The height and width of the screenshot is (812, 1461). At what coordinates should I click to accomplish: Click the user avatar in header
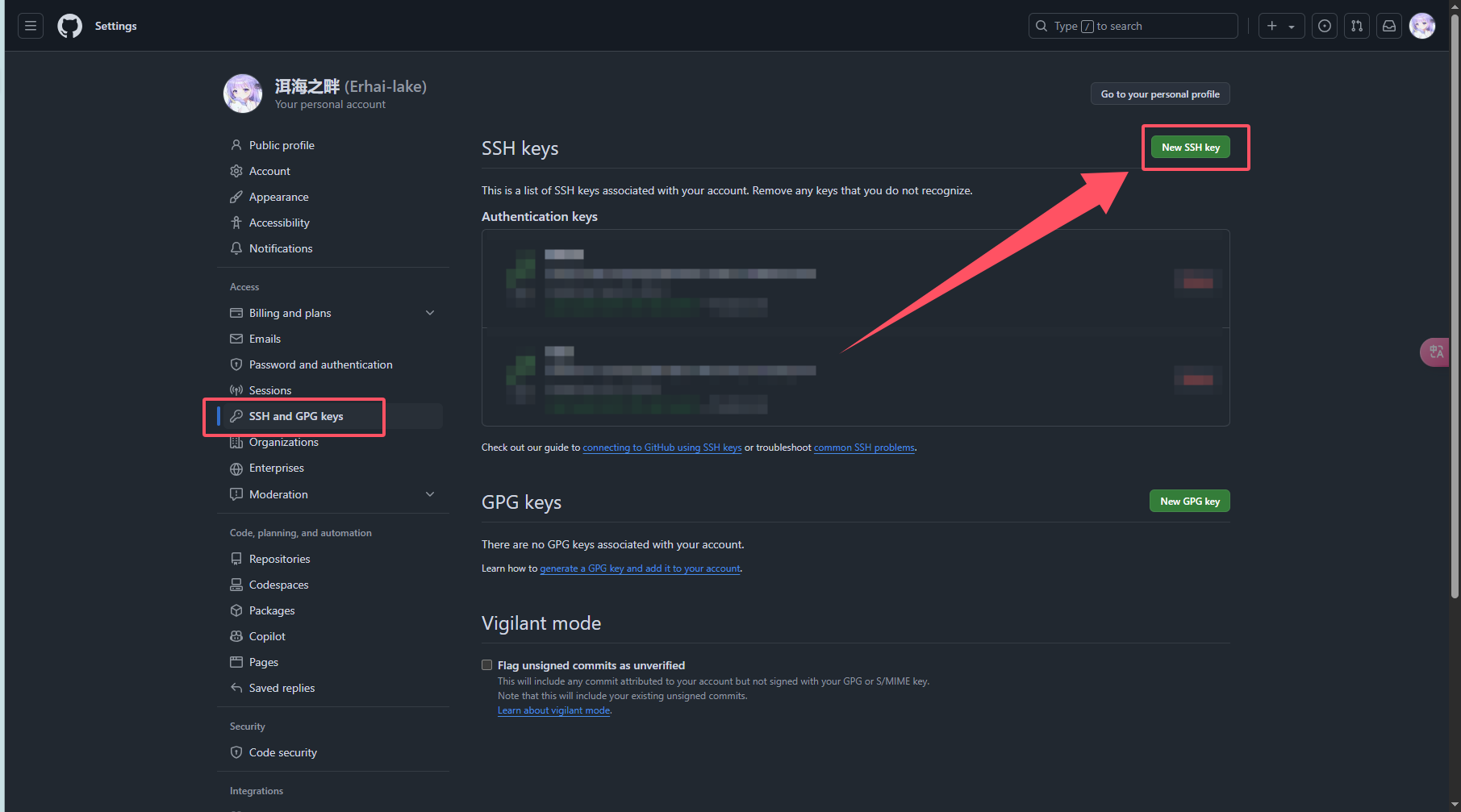1421,26
